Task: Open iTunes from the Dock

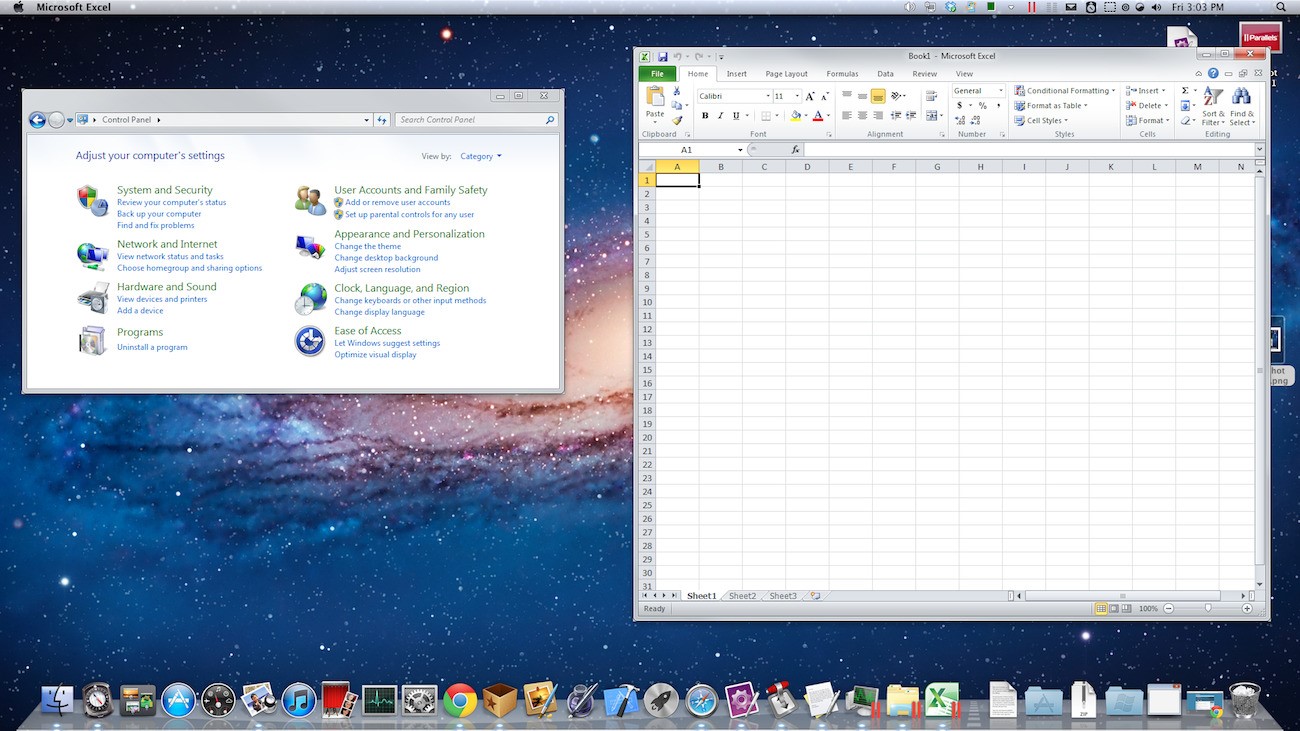Action: click(299, 700)
